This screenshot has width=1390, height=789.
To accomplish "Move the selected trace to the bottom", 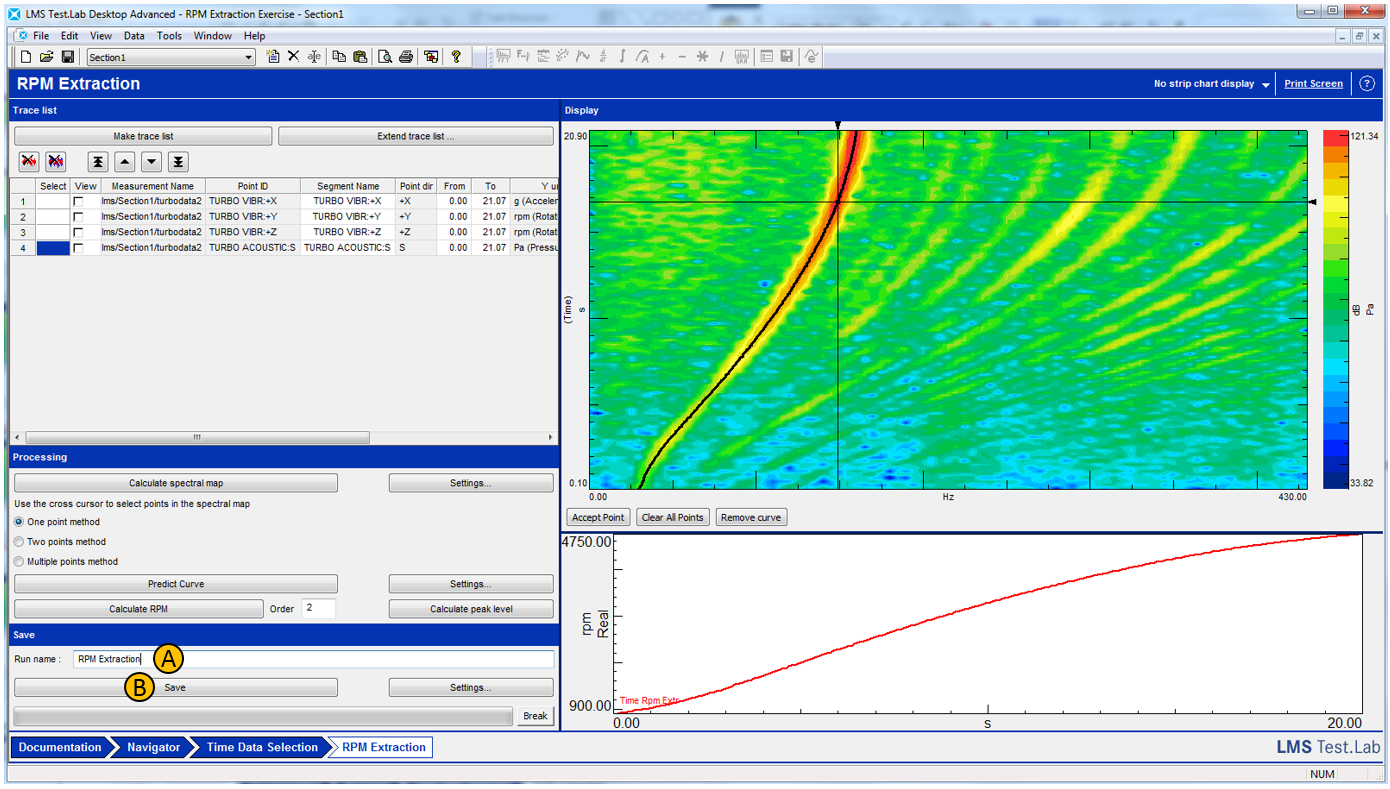I will (178, 161).
